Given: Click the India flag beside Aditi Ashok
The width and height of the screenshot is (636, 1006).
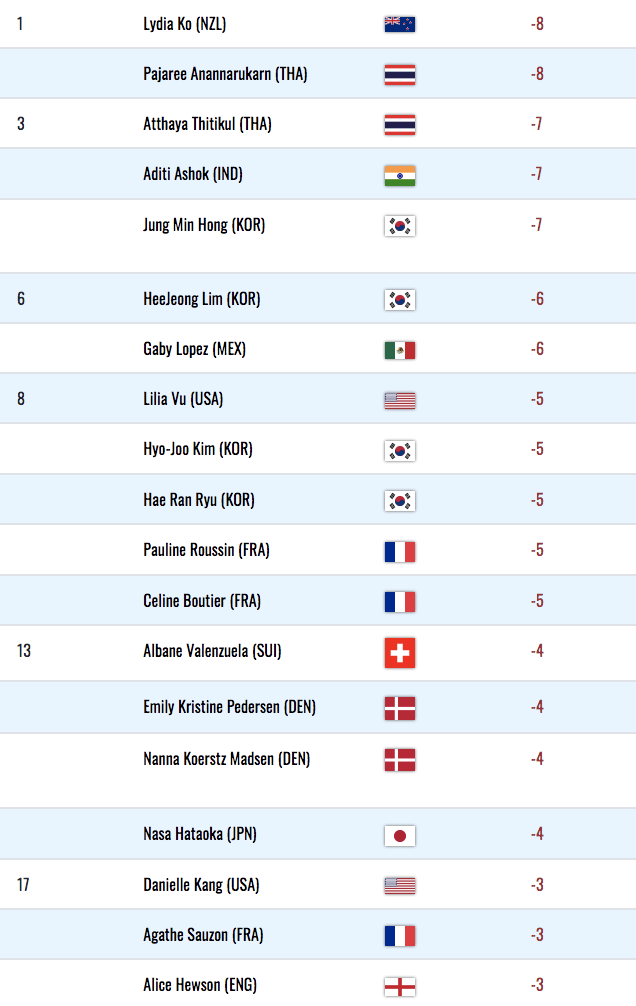Looking at the screenshot, I should tap(400, 175).
